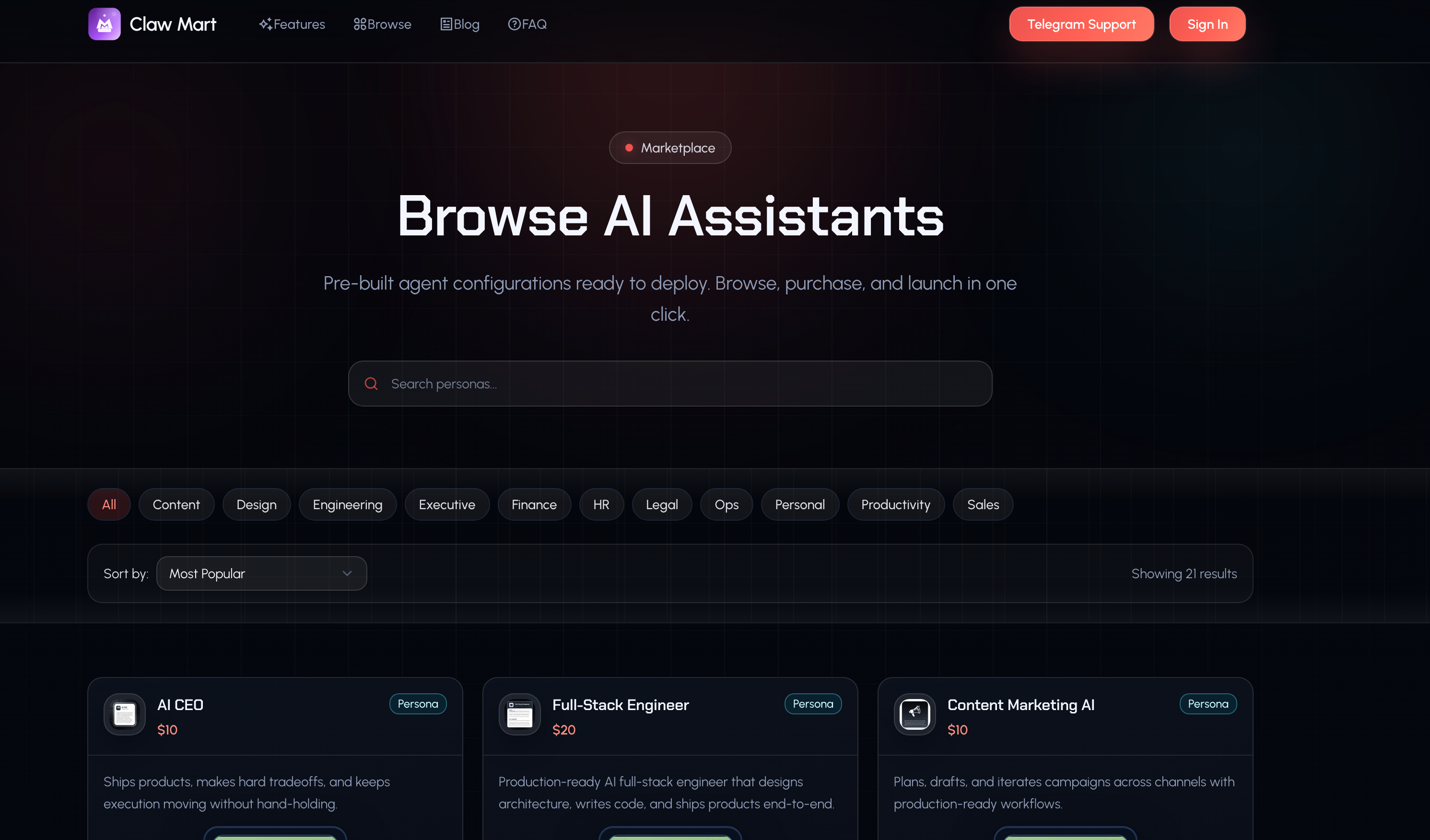Click the Sign In button

tap(1207, 24)
